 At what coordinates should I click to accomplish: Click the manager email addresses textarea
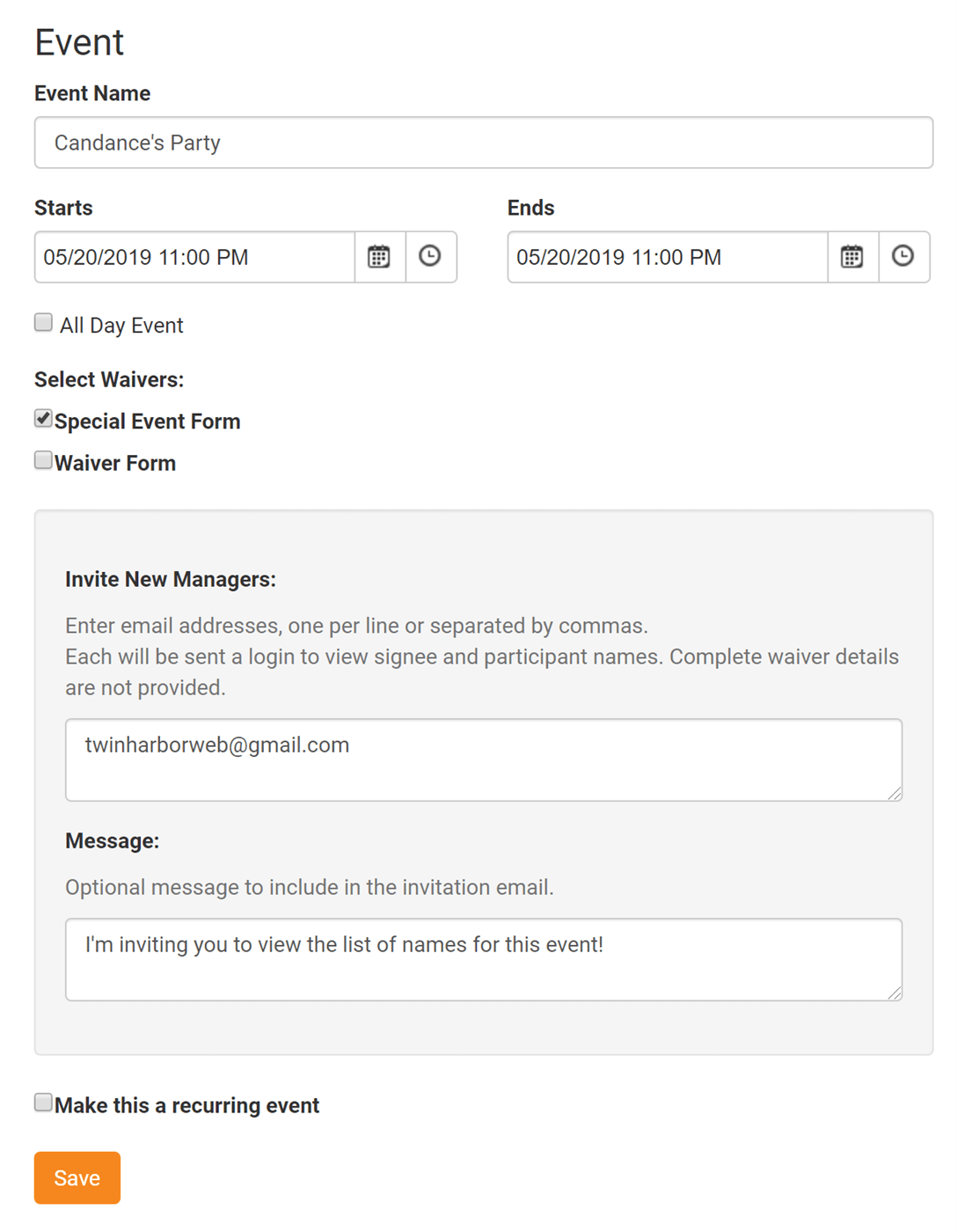point(484,759)
